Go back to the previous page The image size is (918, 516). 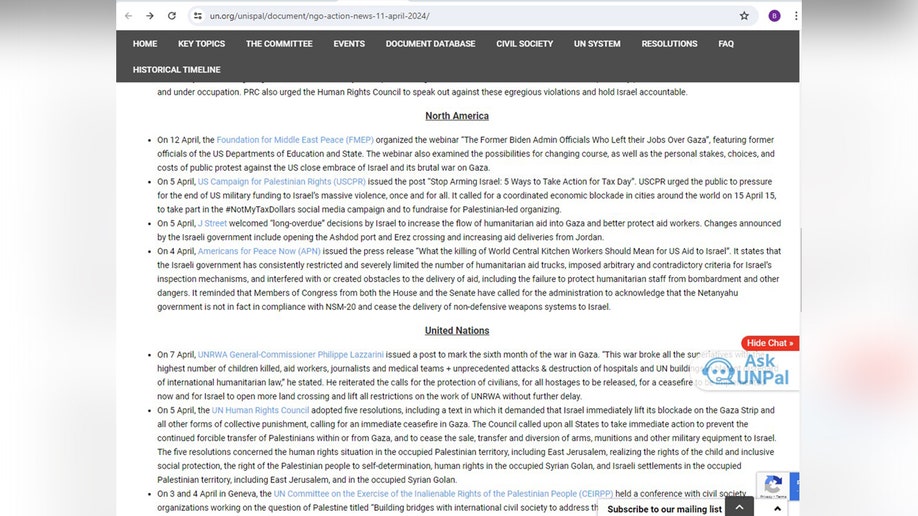(x=128, y=16)
